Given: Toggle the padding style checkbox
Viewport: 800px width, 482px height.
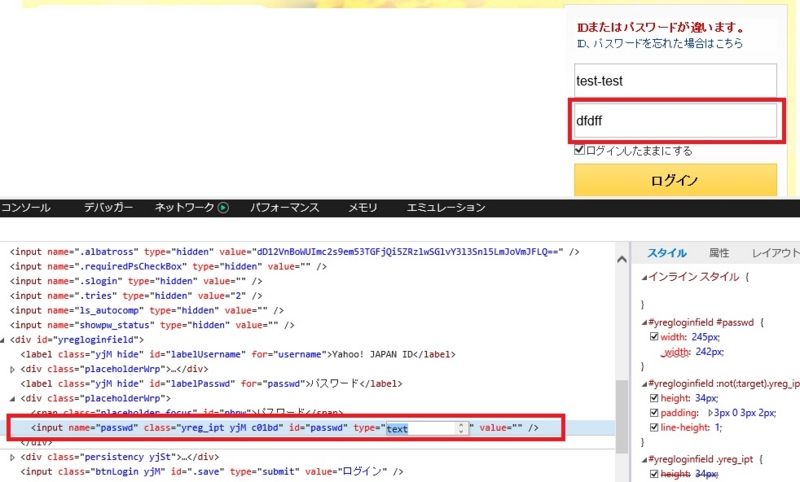Looking at the screenshot, I should pos(654,413).
